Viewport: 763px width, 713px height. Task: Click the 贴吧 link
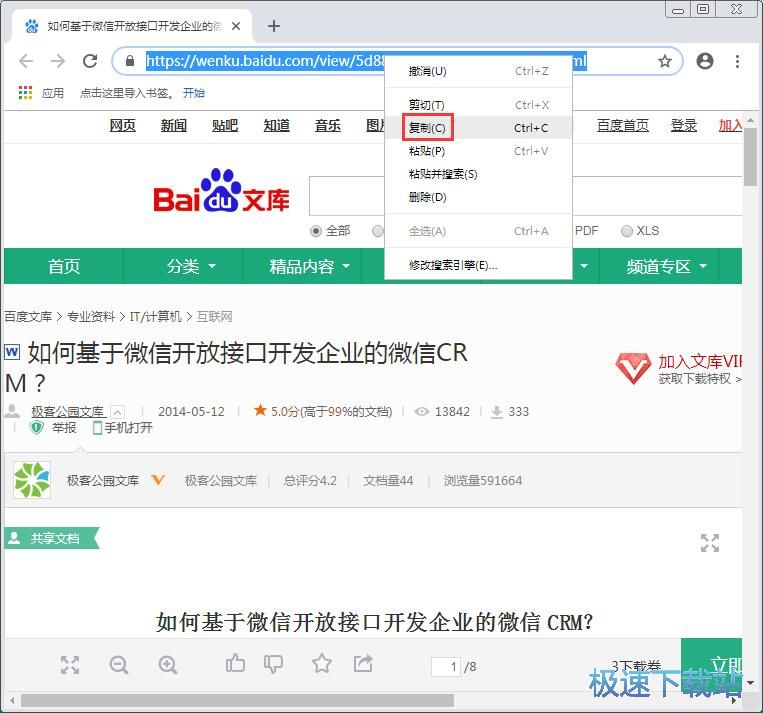coord(225,126)
